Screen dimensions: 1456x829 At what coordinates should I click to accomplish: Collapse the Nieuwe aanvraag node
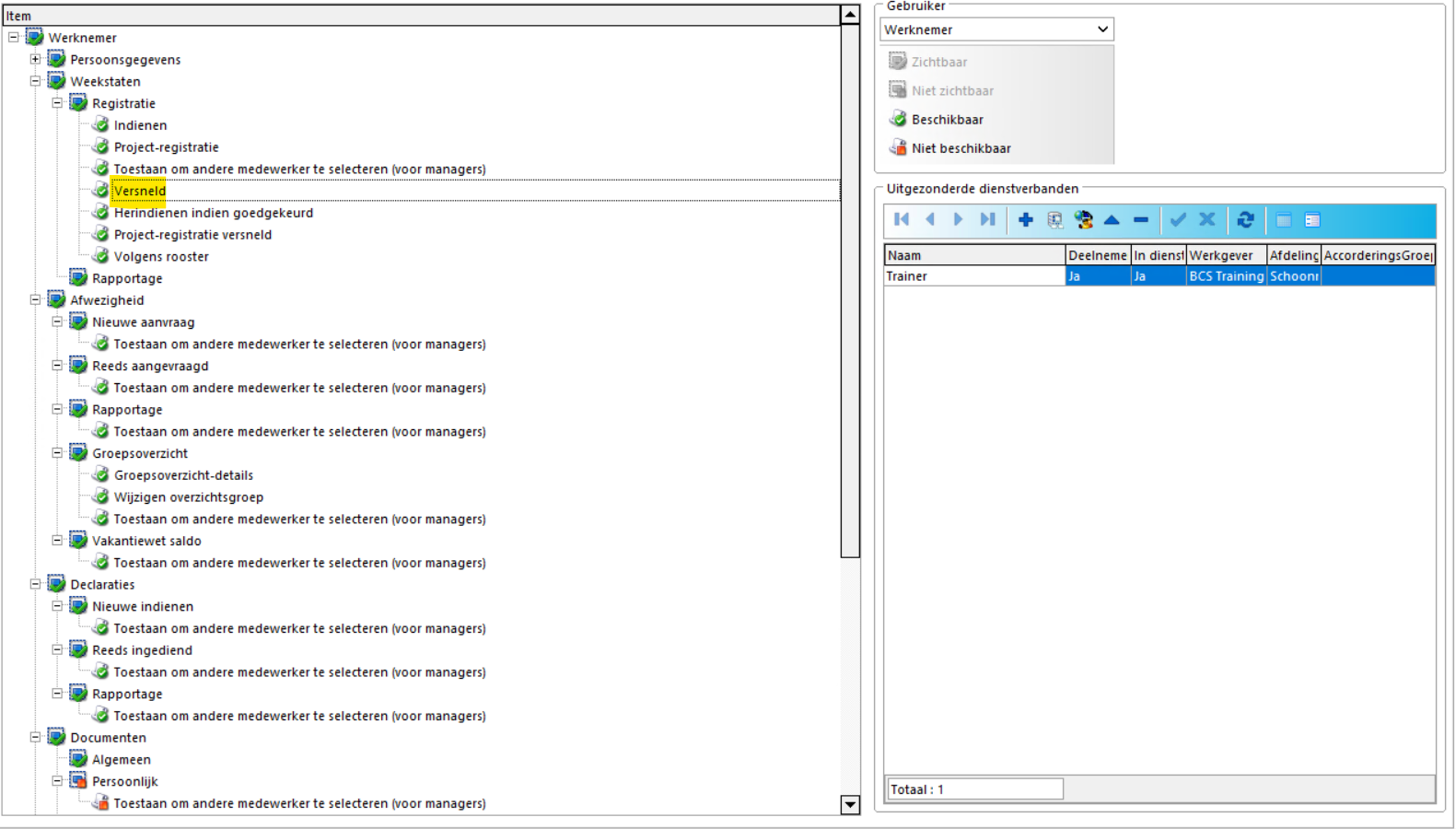point(57,321)
